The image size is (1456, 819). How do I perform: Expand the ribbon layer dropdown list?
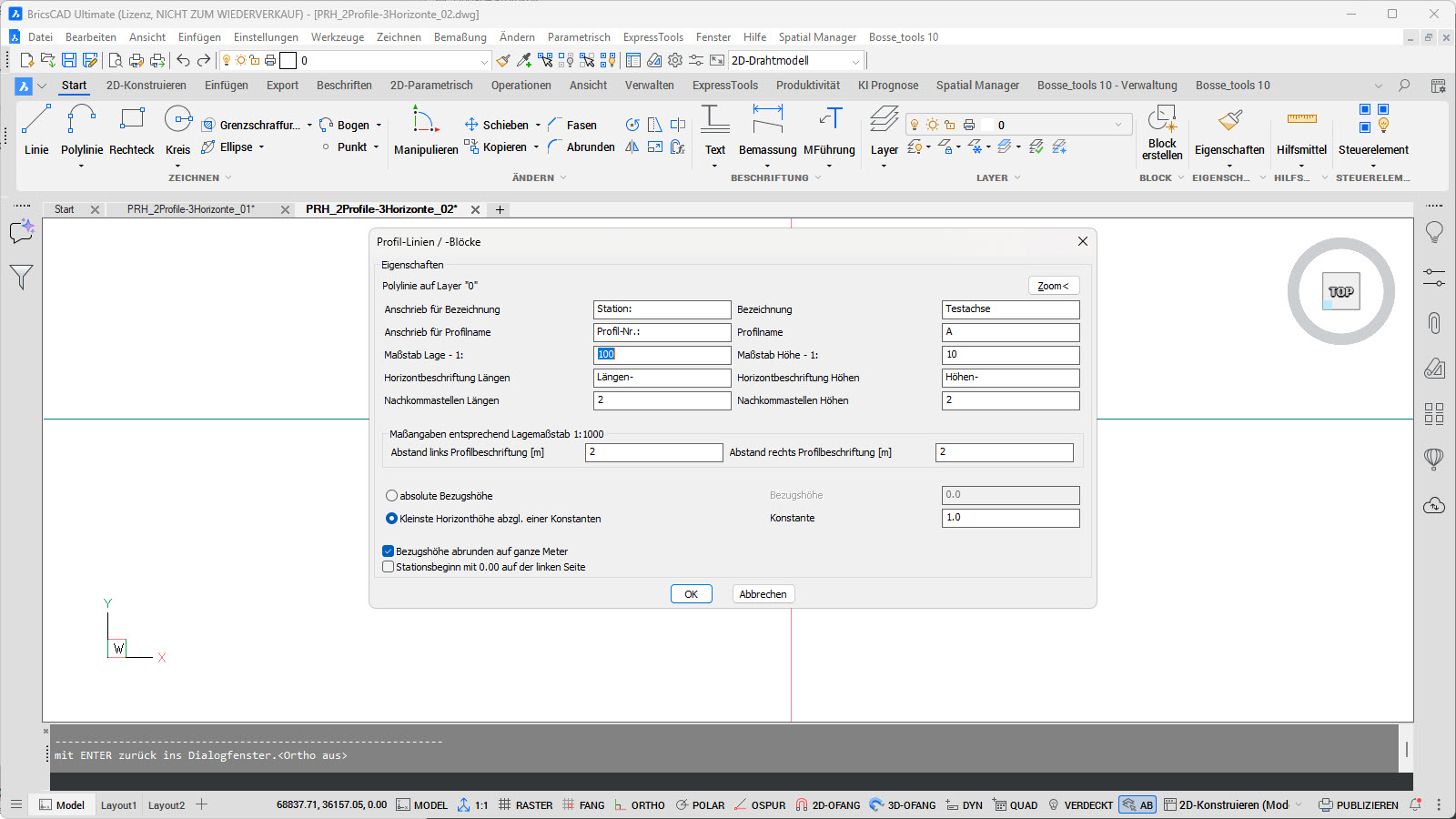click(1118, 125)
